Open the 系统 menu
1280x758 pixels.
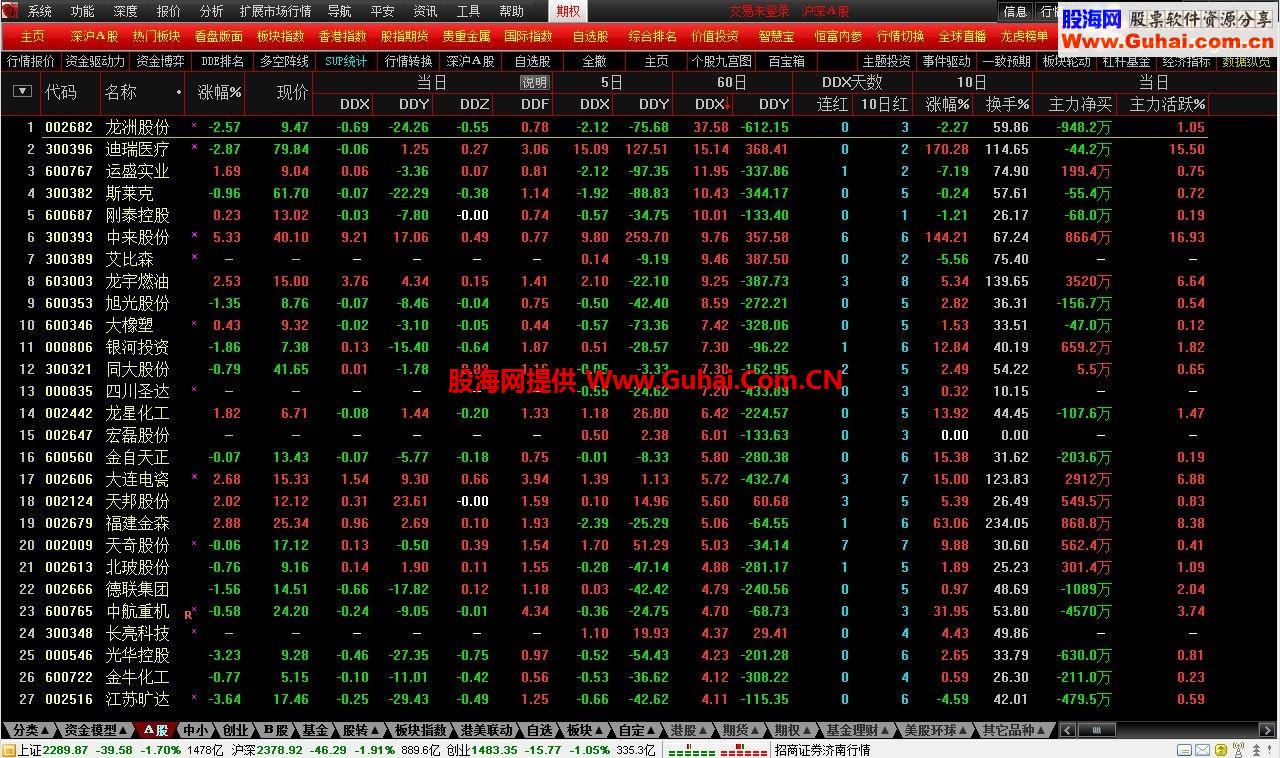tap(40, 12)
